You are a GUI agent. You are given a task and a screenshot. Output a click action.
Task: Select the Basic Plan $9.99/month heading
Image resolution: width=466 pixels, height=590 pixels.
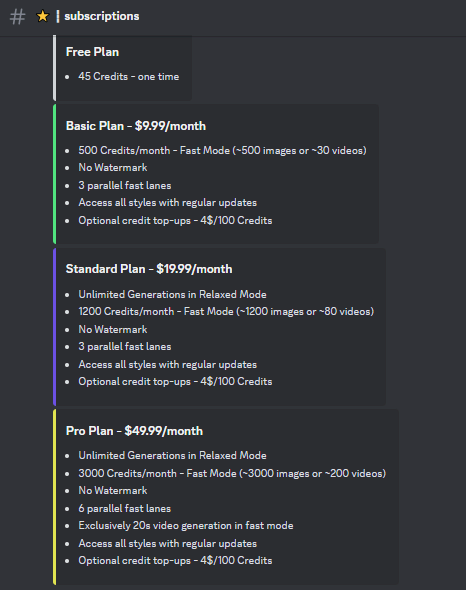pyautogui.click(x=136, y=126)
